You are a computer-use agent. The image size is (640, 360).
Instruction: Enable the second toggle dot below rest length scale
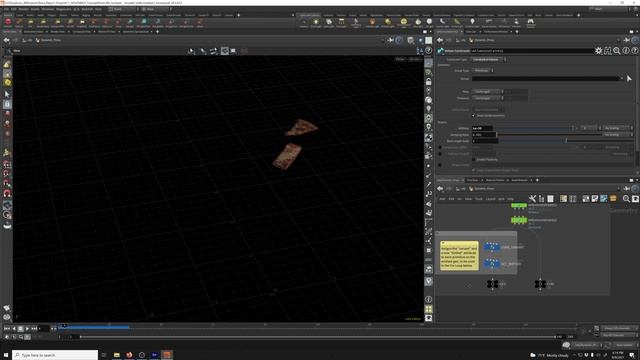440,154
